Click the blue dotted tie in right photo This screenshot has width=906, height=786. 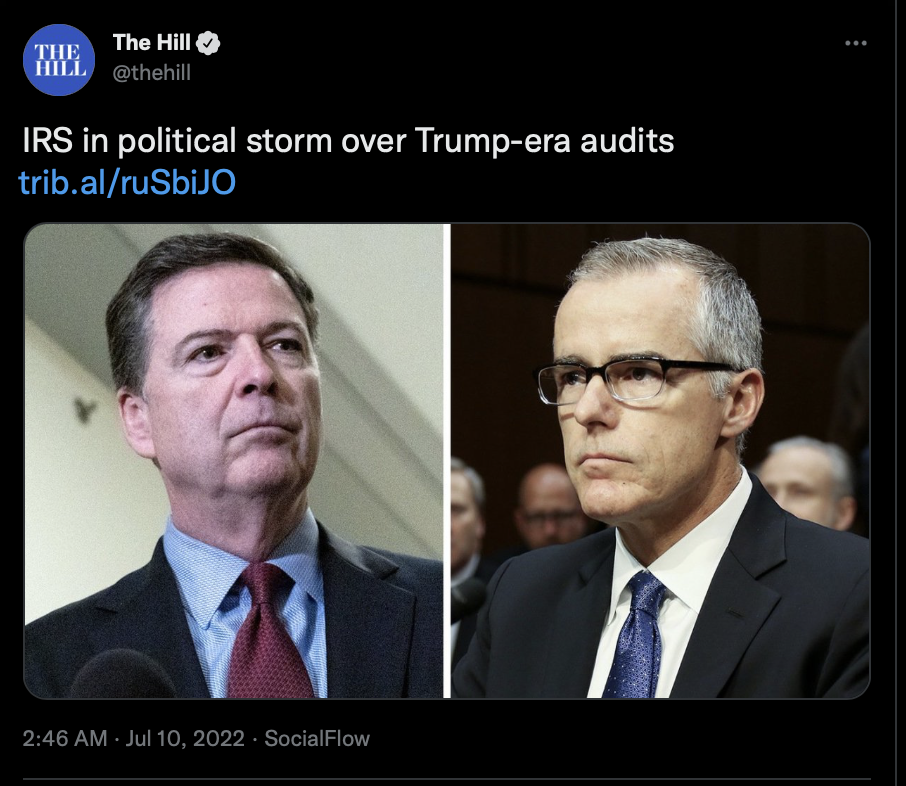634,636
